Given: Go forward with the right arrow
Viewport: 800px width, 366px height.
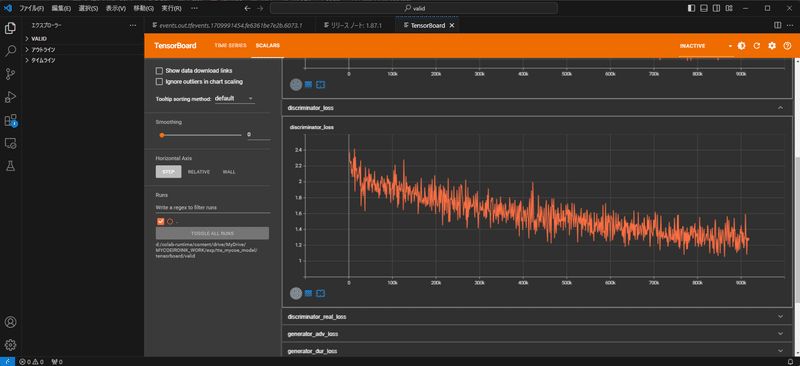Looking at the screenshot, I should pyautogui.click(x=261, y=8).
